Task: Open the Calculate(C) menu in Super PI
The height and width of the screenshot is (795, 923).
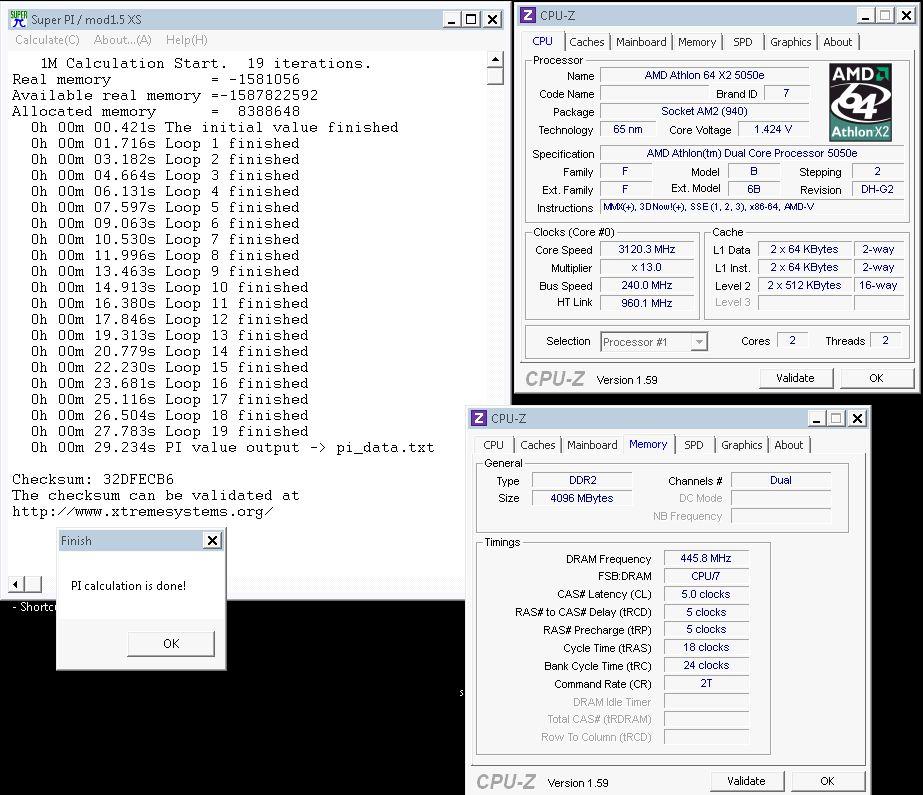Action: coord(47,40)
